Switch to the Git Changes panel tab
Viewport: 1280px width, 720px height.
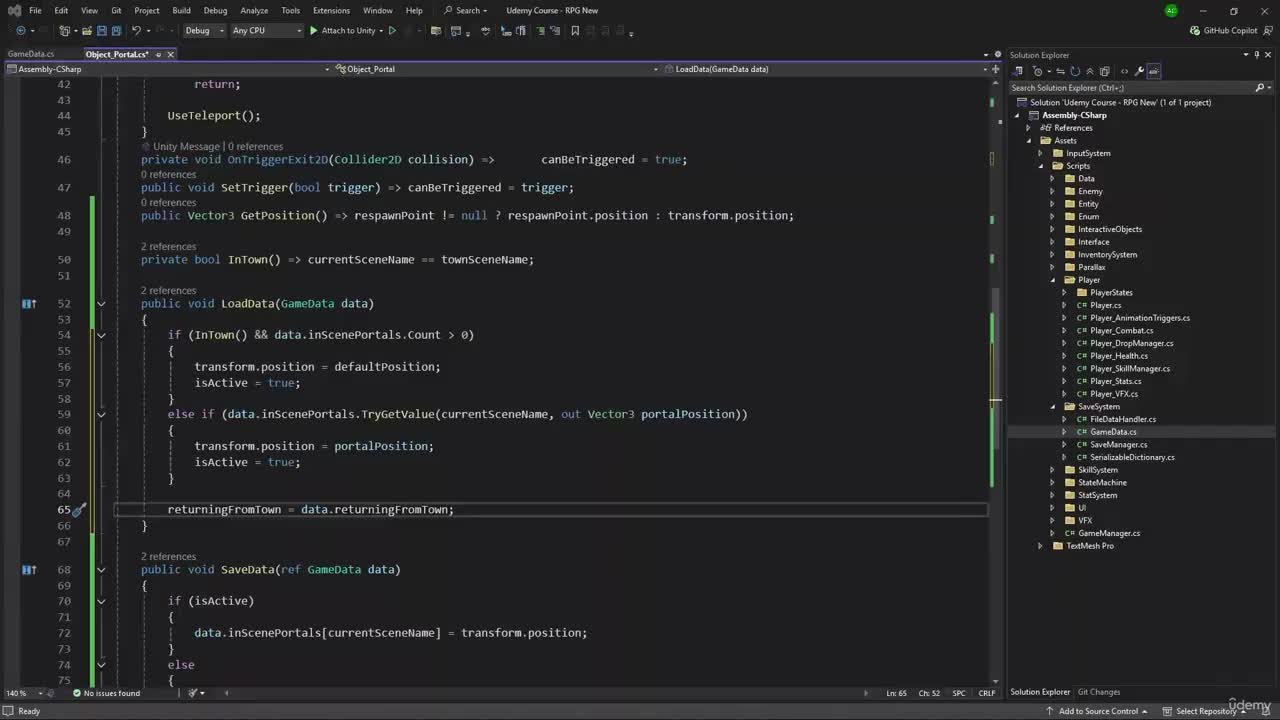[x=1099, y=692]
